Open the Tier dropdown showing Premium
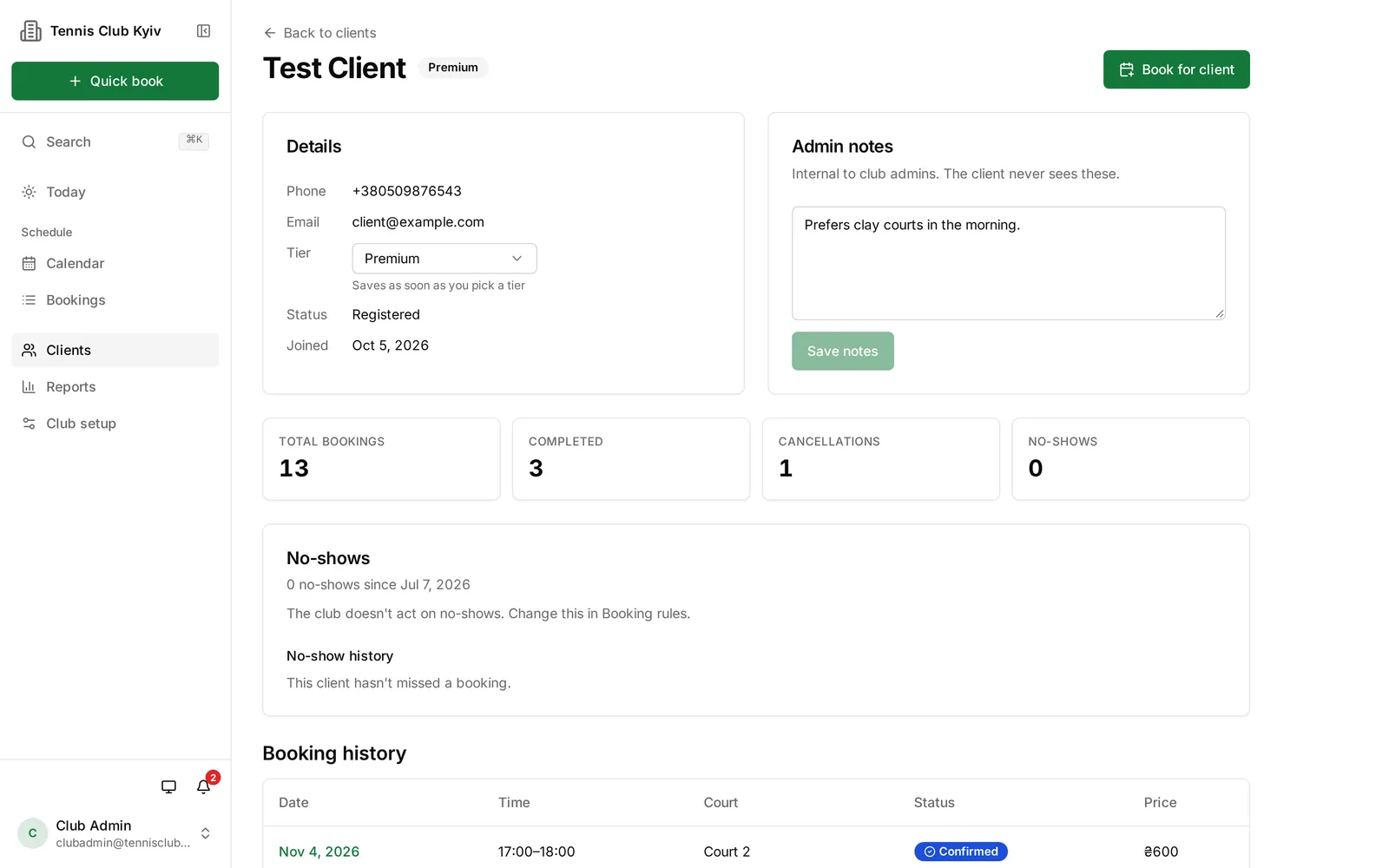 (x=444, y=259)
